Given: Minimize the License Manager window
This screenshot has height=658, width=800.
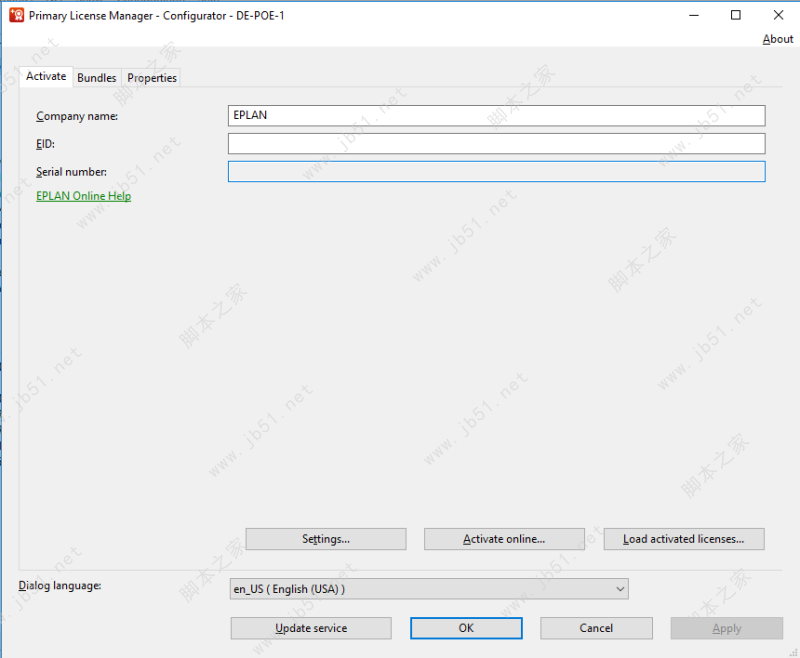Looking at the screenshot, I should 694,15.
